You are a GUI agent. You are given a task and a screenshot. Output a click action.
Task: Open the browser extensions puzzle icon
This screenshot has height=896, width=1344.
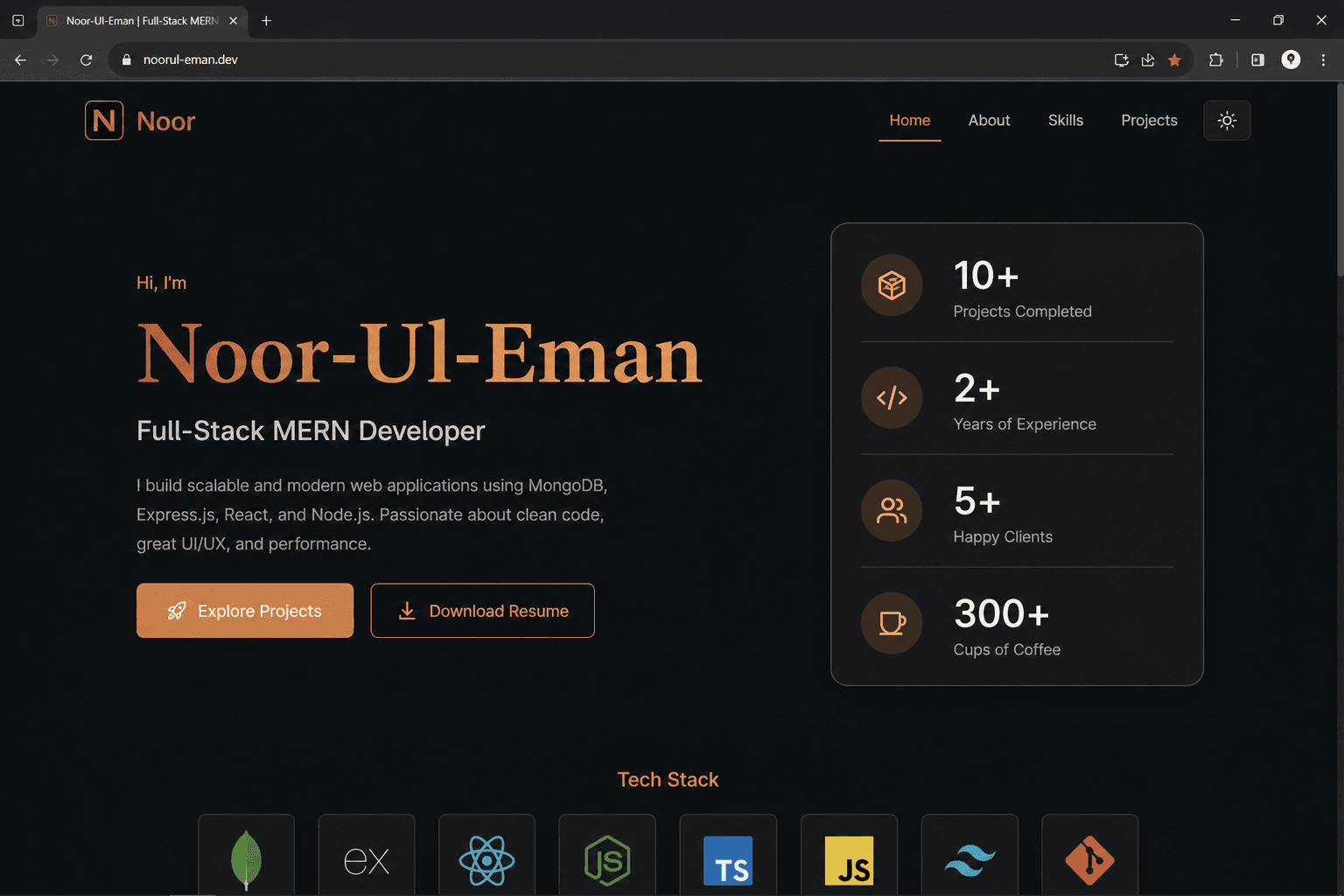coord(1216,59)
